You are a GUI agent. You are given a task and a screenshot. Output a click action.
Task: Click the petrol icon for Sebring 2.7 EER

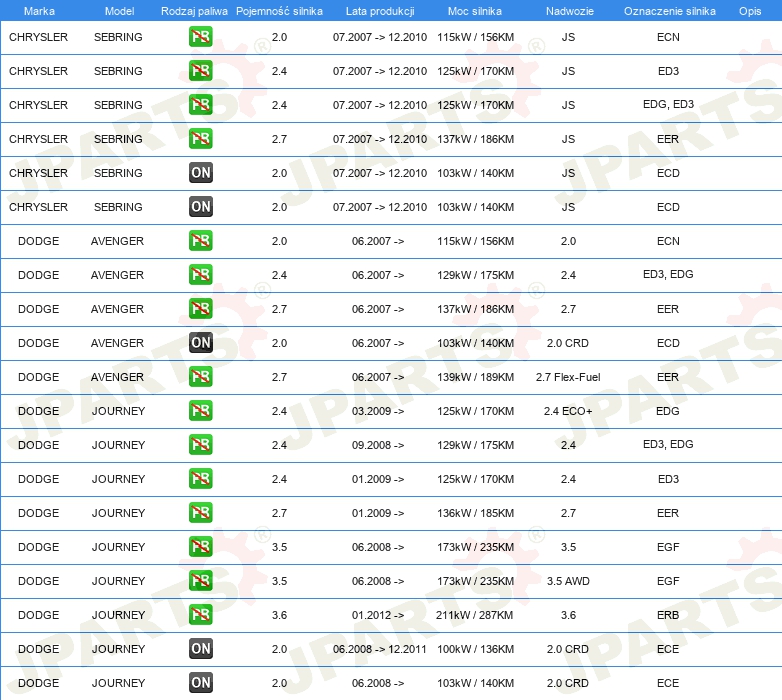pyautogui.click(x=200, y=139)
